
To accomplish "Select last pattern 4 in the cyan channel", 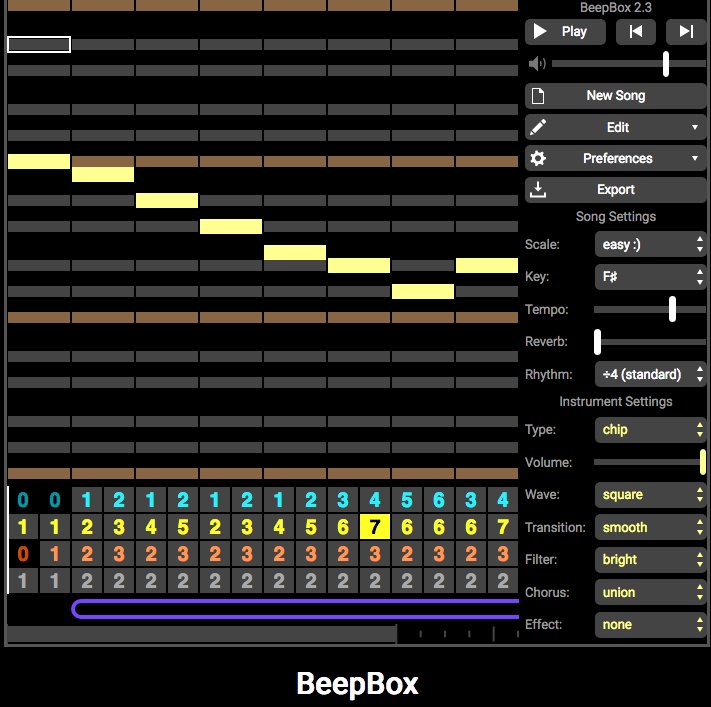I will click(x=503, y=500).
